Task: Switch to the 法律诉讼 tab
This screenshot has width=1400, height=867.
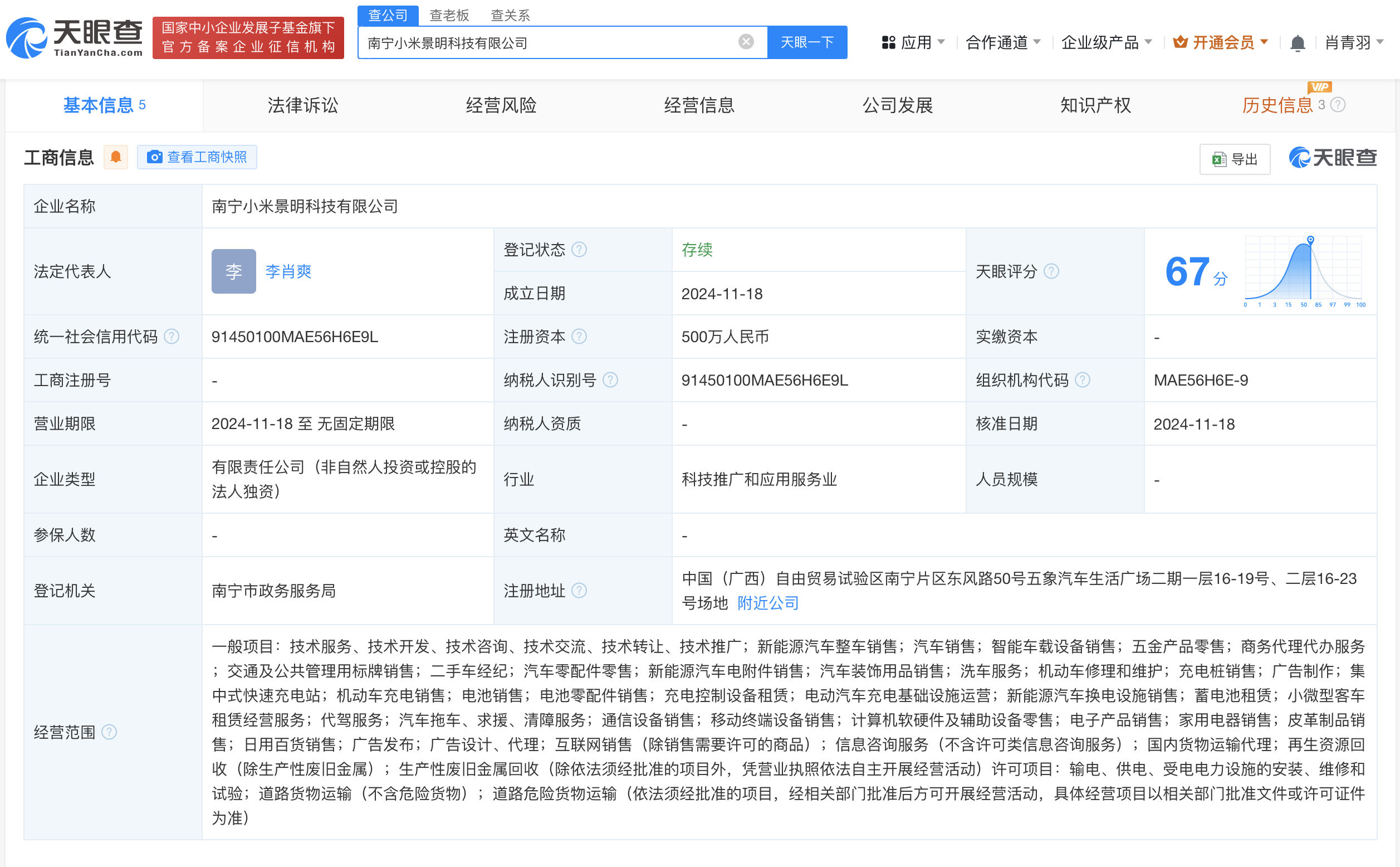Action: click(x=302, y=105)
